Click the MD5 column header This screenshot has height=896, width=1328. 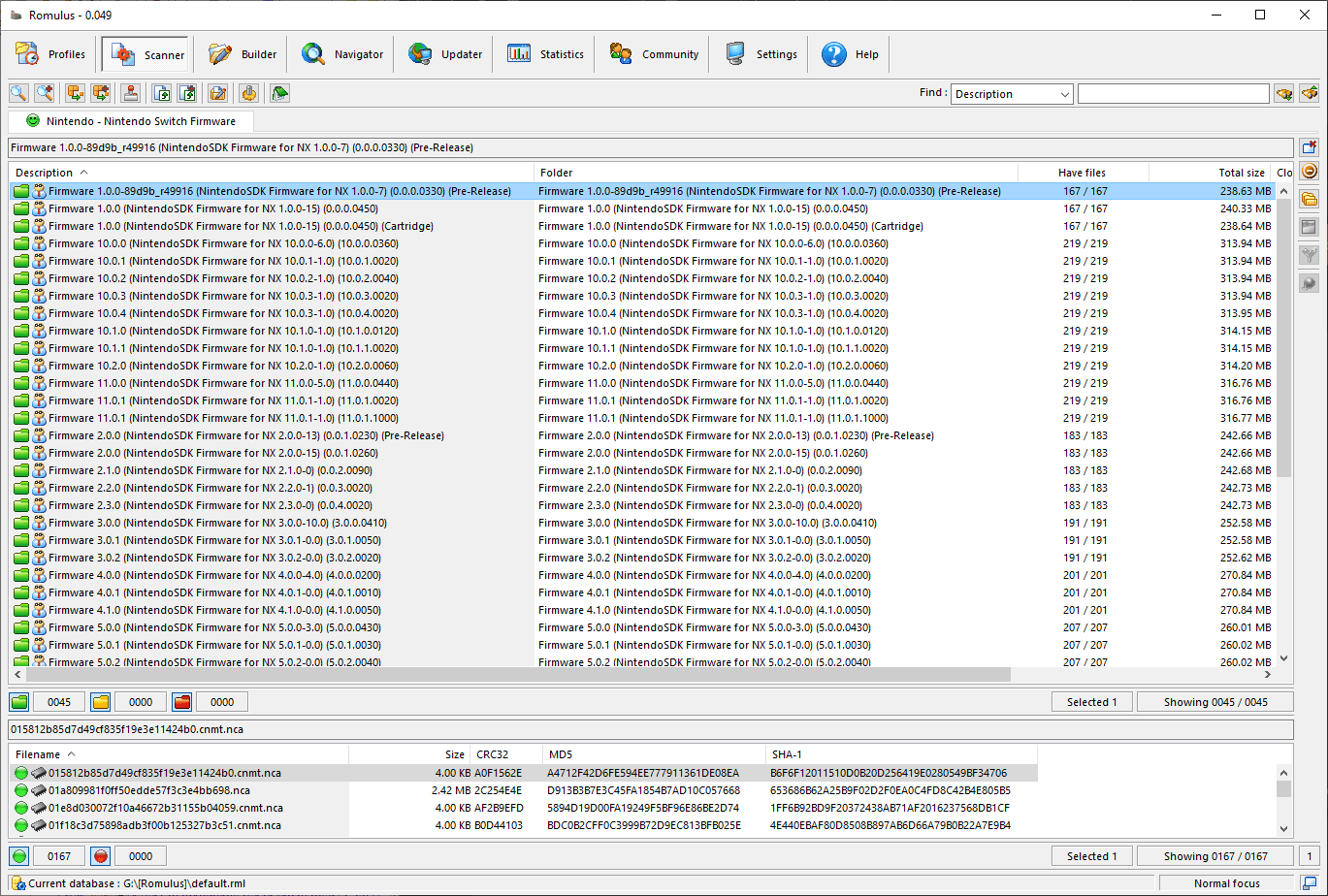(654, 754)
